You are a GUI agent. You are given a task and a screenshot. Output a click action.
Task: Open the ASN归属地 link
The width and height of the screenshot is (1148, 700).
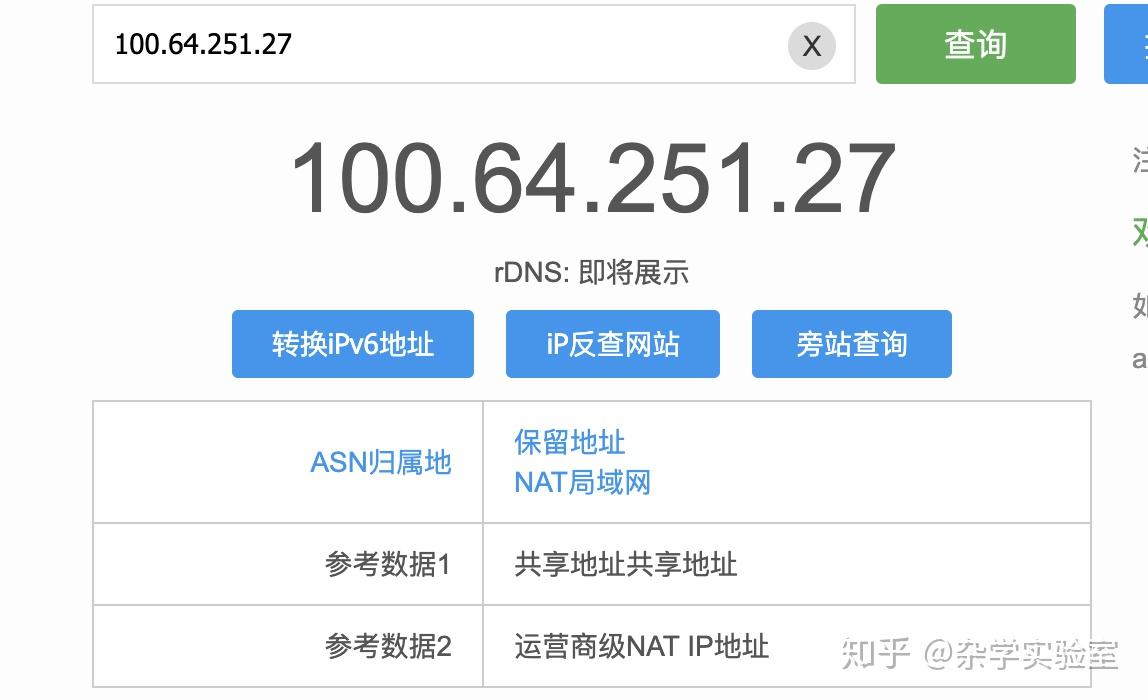(x=380, y=462)
